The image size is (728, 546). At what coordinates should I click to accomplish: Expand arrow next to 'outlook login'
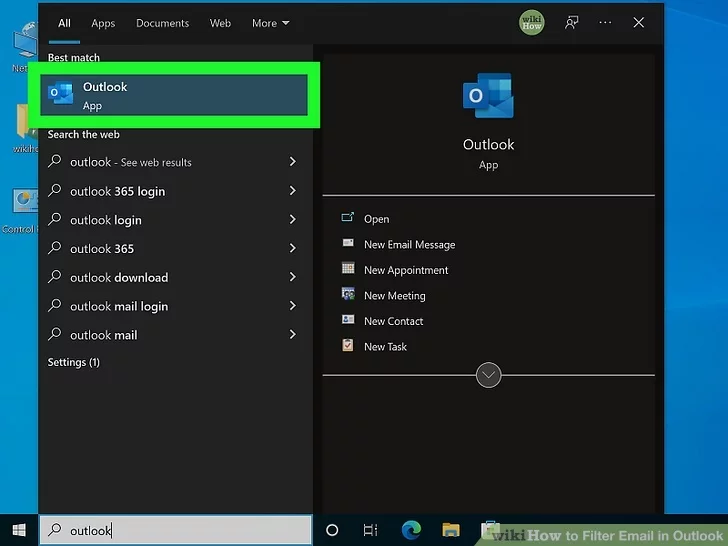pyautogui.click(x=292, y=219)
